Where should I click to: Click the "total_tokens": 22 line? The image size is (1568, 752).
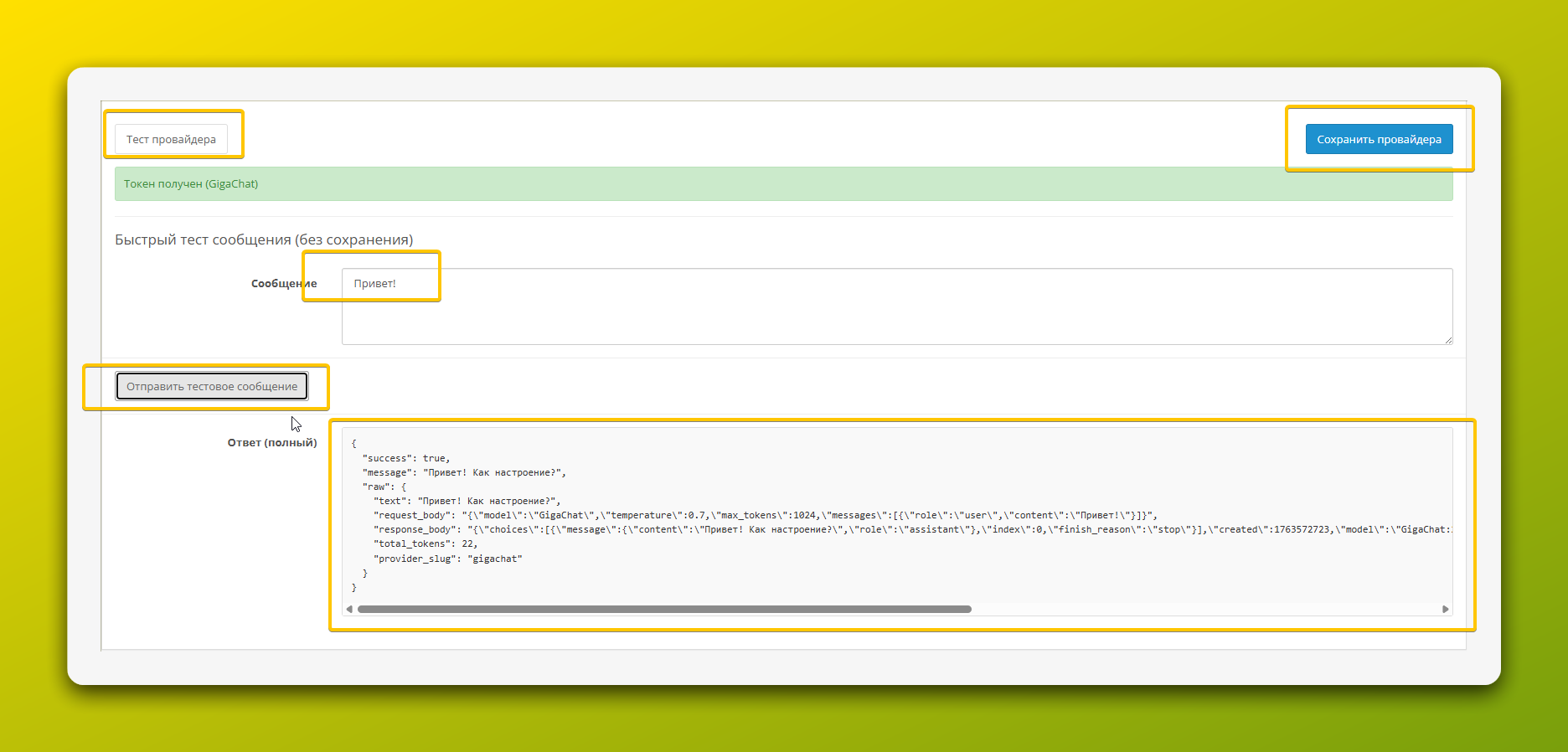pos(426,543)
